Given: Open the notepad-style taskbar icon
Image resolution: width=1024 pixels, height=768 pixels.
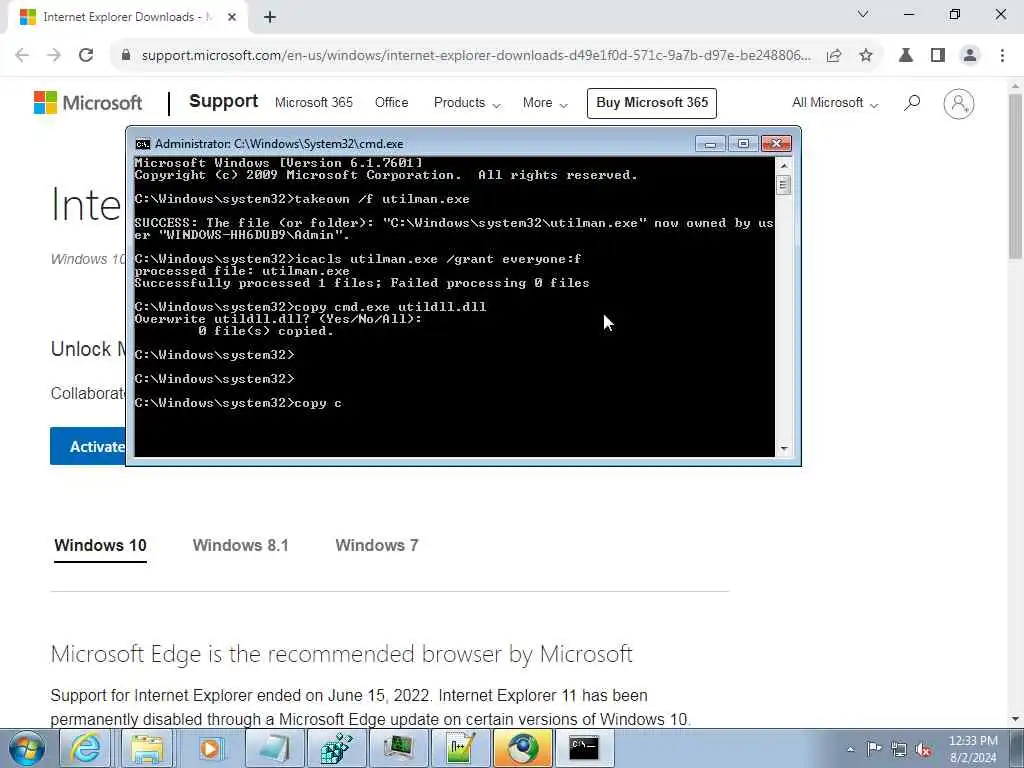Looking at the screenshot, I should [274, 748].
